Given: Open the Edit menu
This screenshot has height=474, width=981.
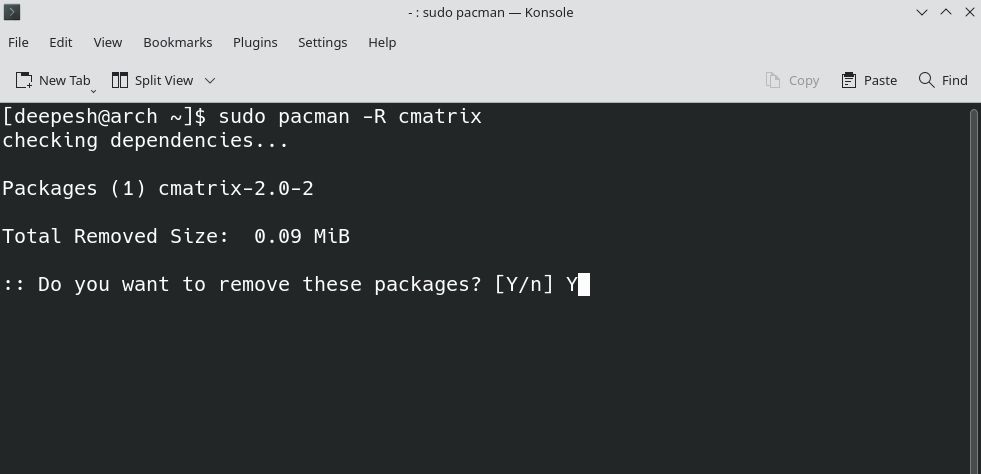Looking at the screenshot, I should tap(61, 42).
